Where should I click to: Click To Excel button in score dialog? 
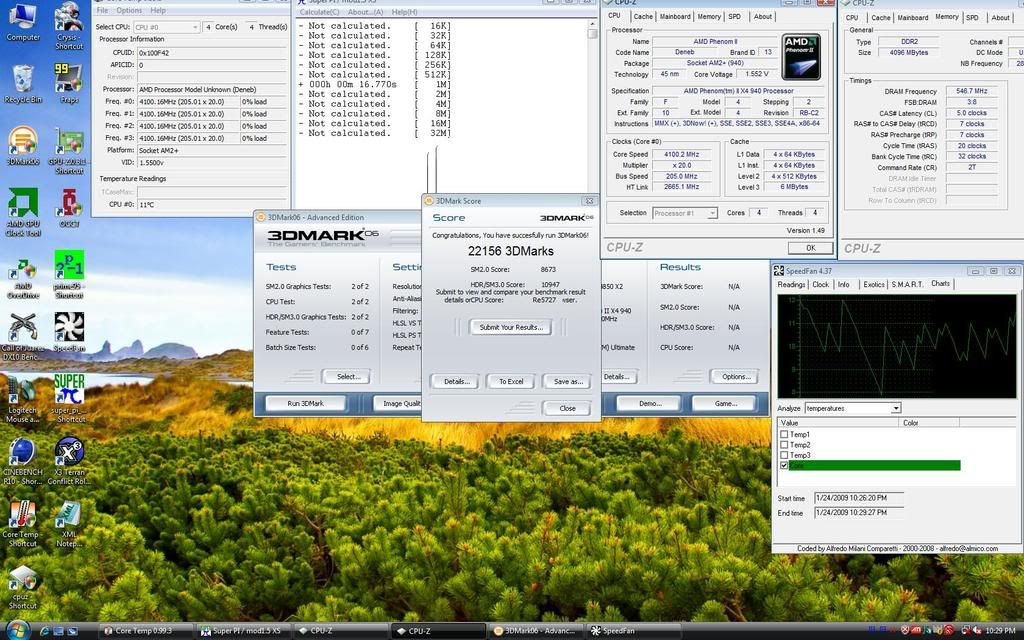click(511, 381)
